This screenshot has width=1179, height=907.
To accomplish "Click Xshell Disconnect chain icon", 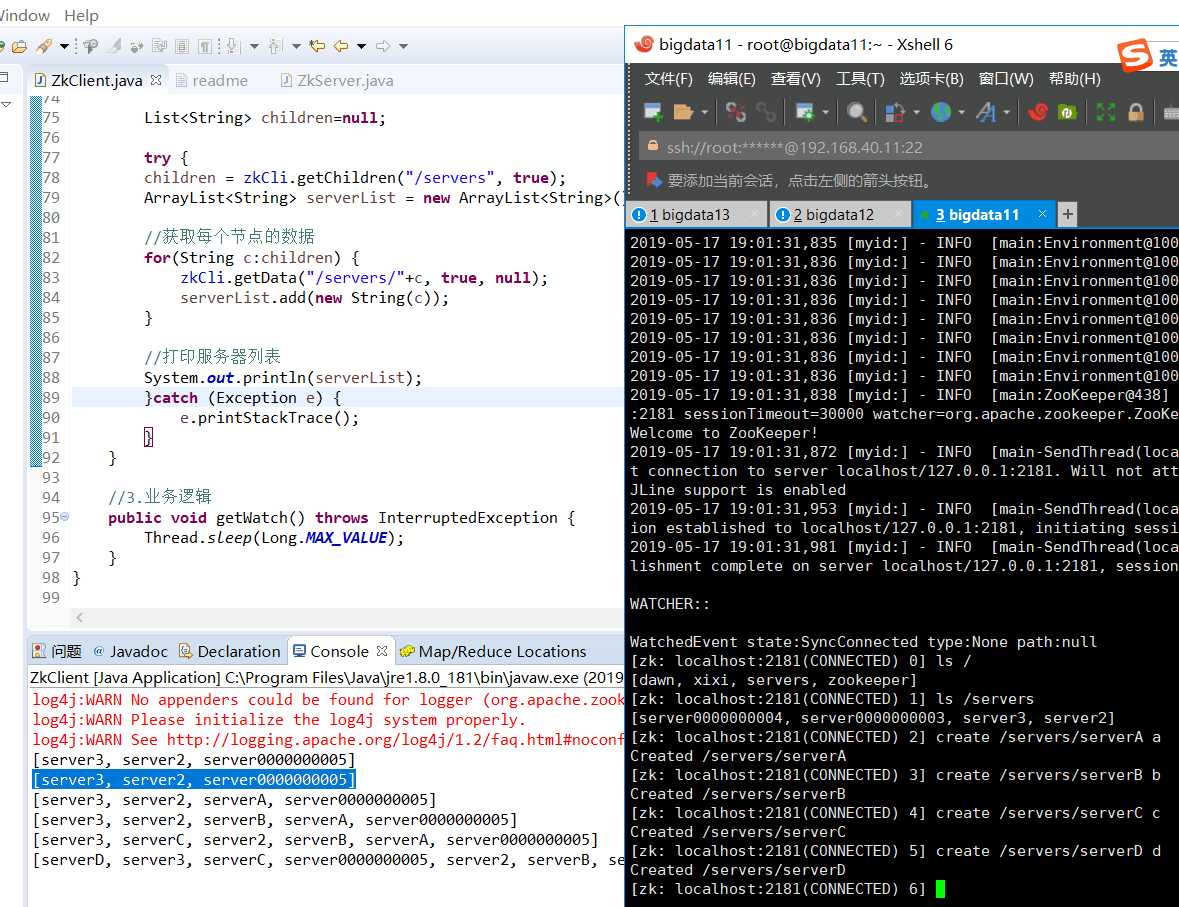I will (765, 113).
